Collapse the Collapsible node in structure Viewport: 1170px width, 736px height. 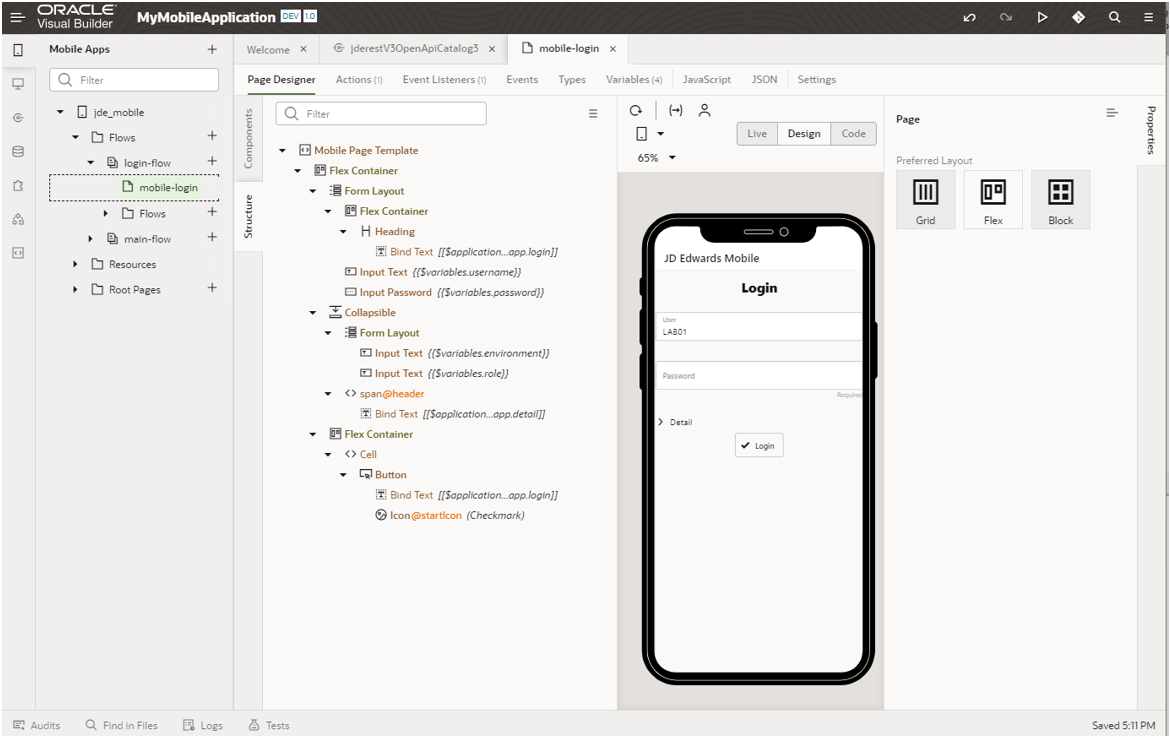click(x=313, y=313)
